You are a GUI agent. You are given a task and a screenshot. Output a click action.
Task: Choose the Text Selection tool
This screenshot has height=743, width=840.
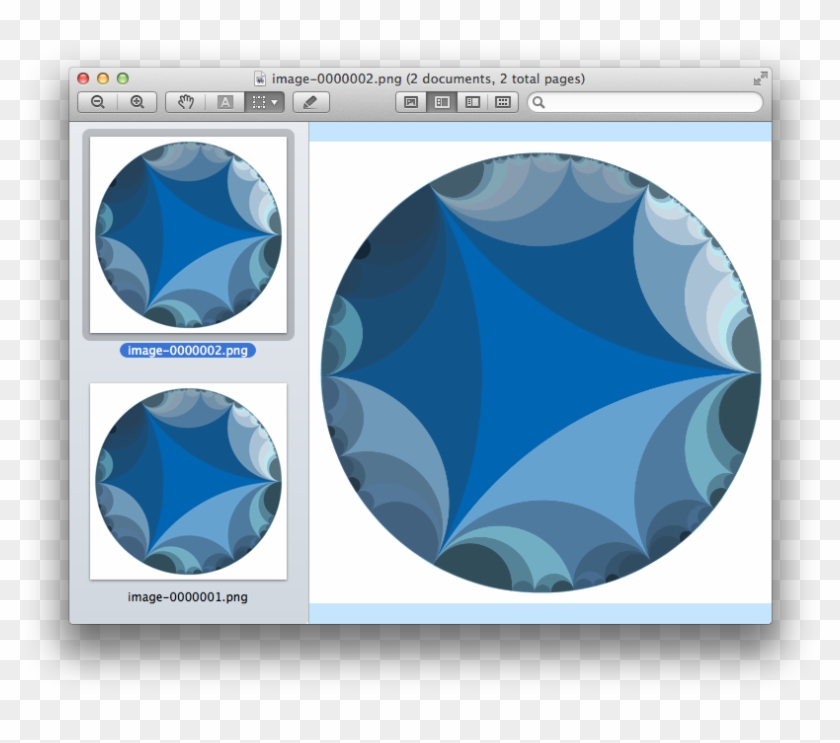point(225,101)
